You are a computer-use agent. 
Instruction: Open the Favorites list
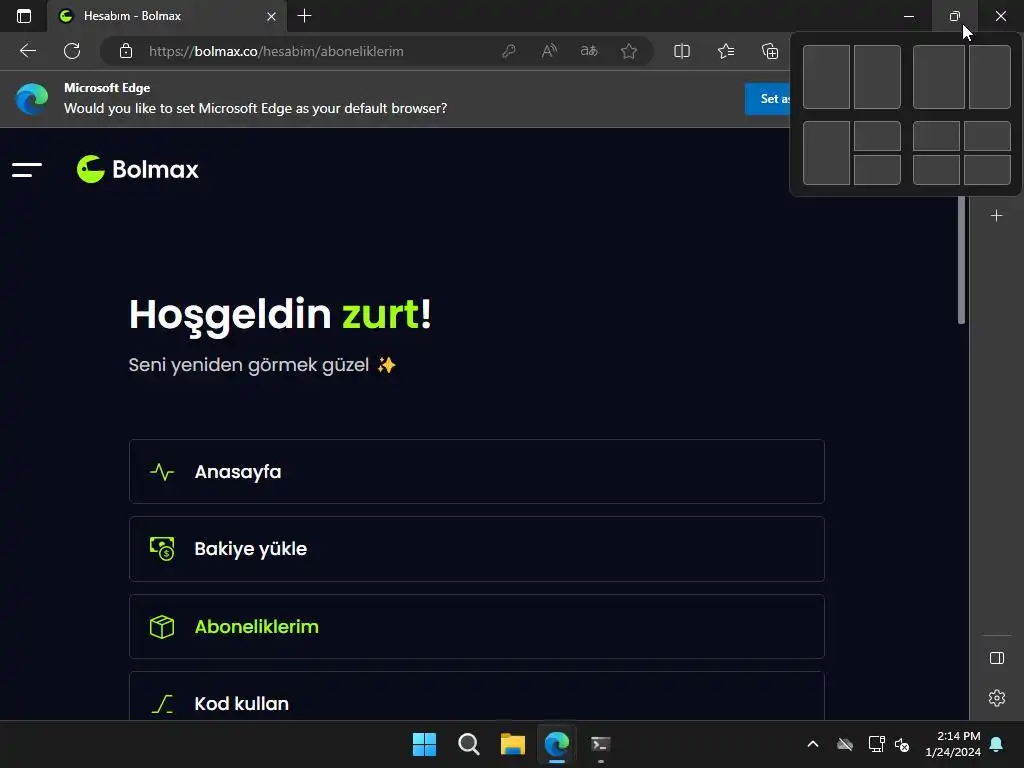726,51
